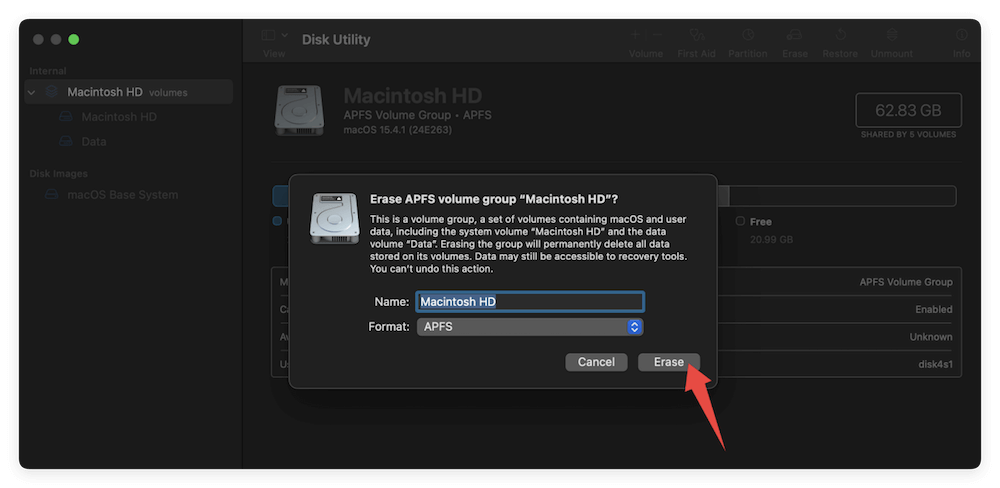1000x488 pixels.
Task: Select the Data volume in sidebar
Action: coord(94,142)
